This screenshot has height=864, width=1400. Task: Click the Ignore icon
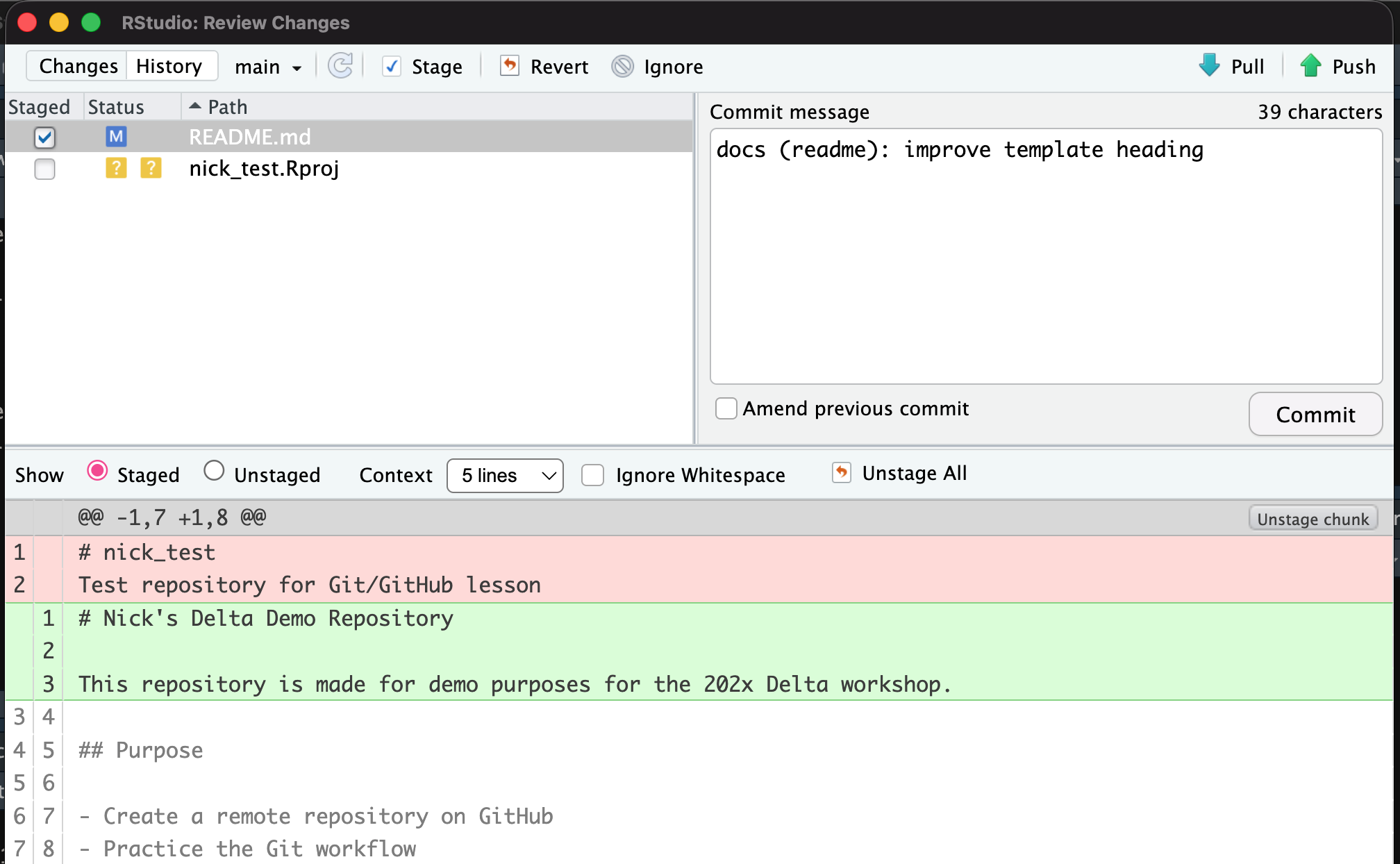point(623,66)
